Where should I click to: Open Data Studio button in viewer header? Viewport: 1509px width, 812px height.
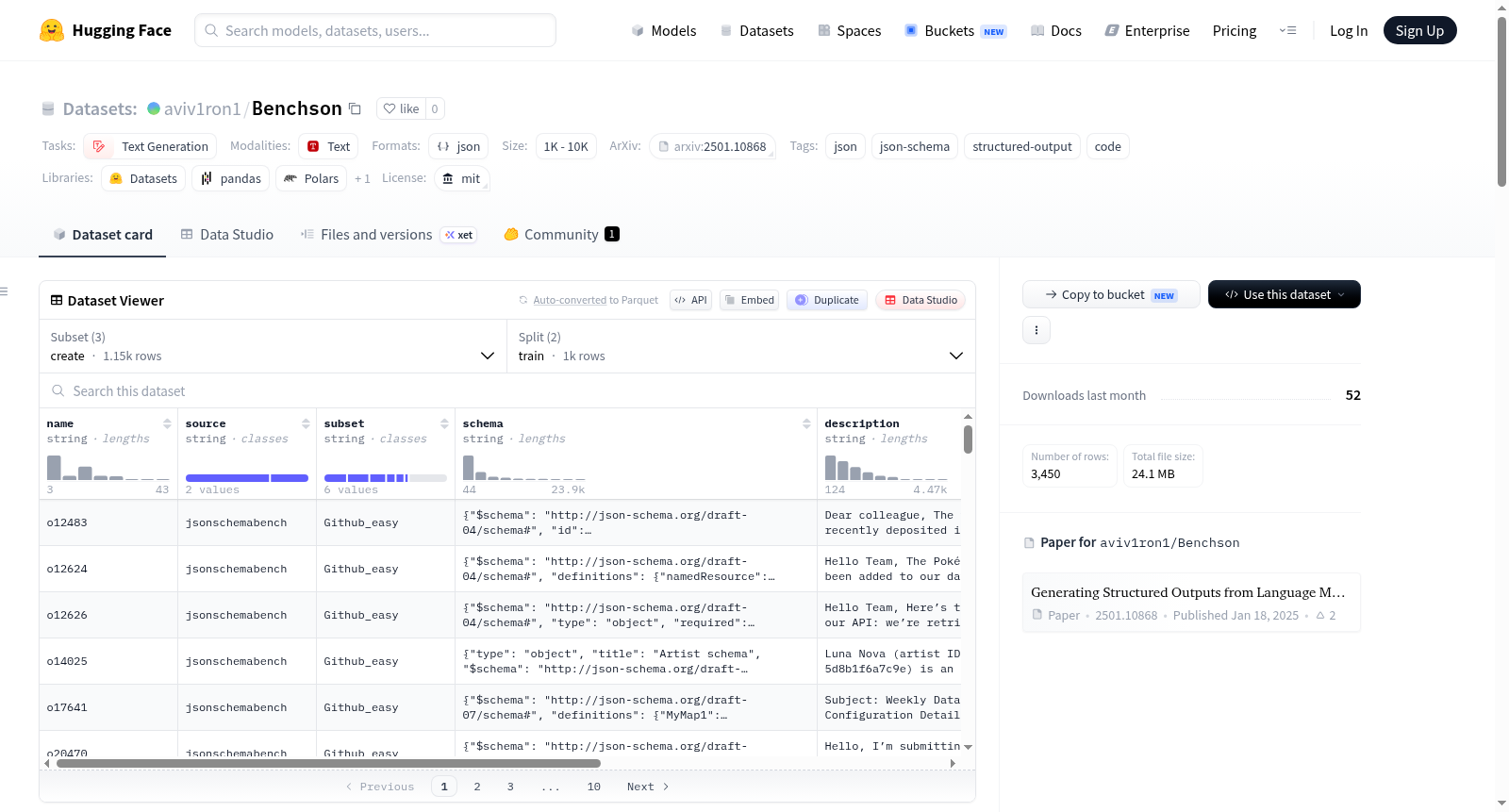[x=920, y=300]
